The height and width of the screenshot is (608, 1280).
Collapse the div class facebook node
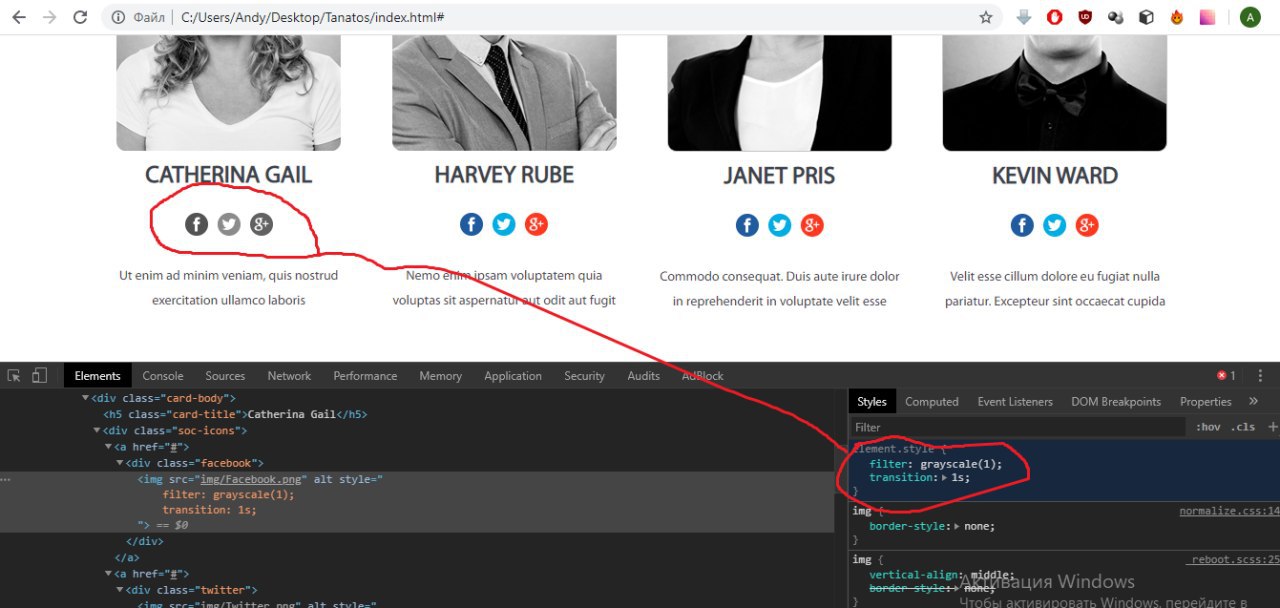pyautogui.click(x=120, y=463)
